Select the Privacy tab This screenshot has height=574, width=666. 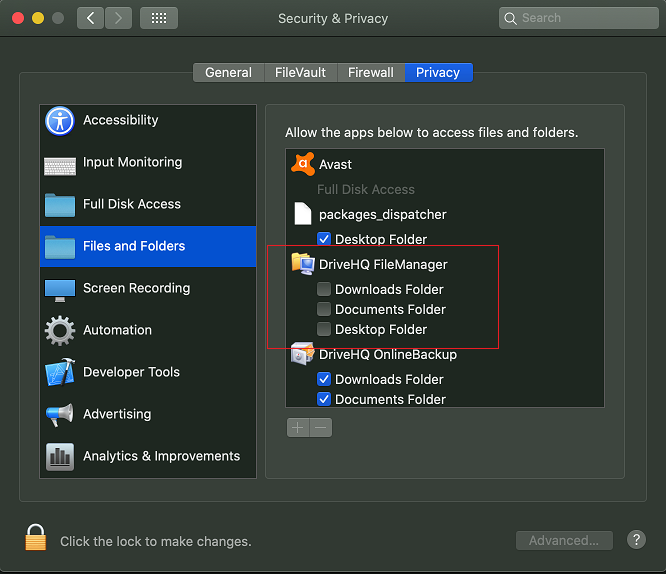click(x=439, y=73)
